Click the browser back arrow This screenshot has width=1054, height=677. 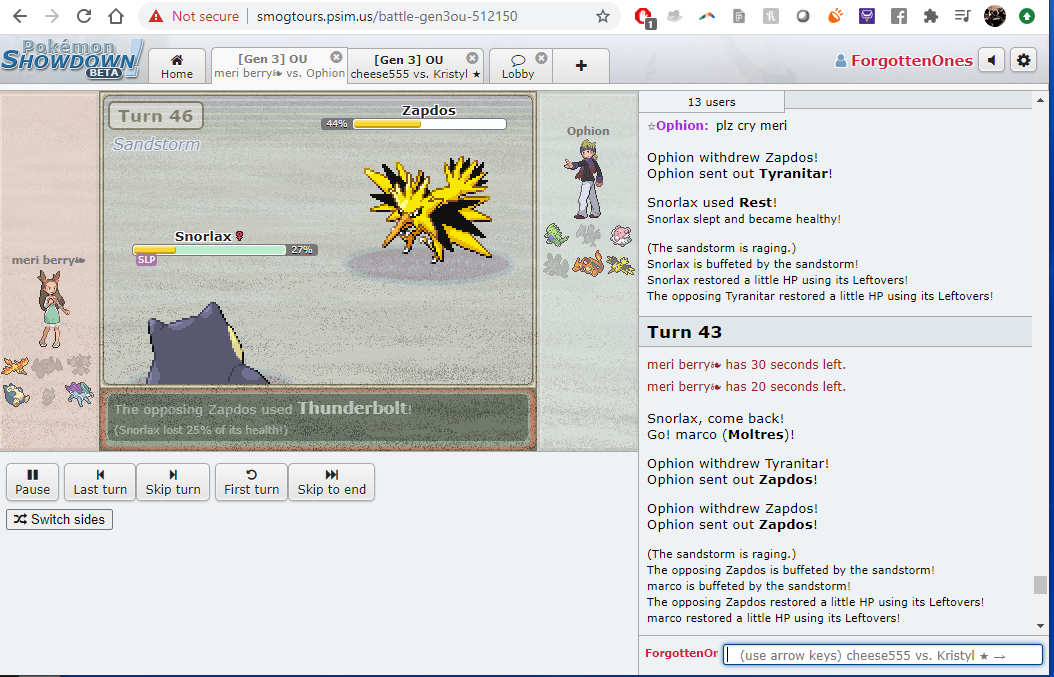(x=20, y=16)
